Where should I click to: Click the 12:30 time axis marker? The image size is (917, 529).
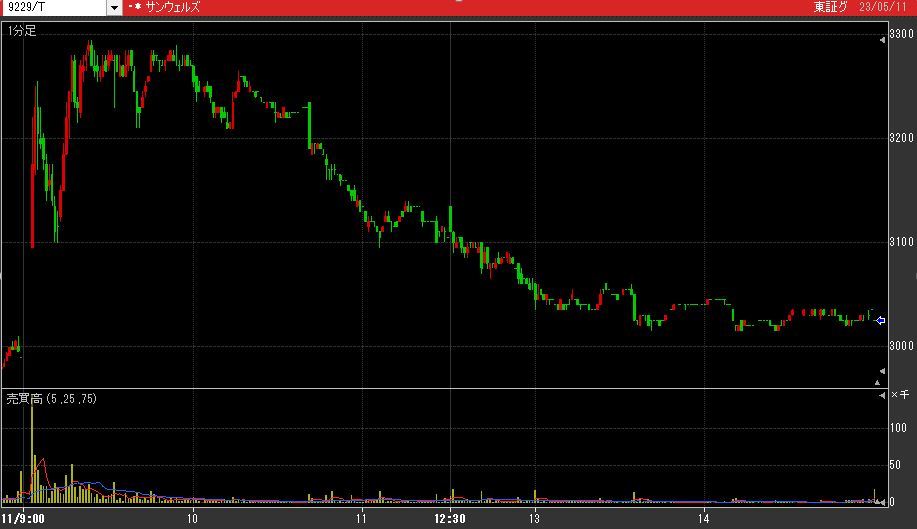click(x=450, y=519)
